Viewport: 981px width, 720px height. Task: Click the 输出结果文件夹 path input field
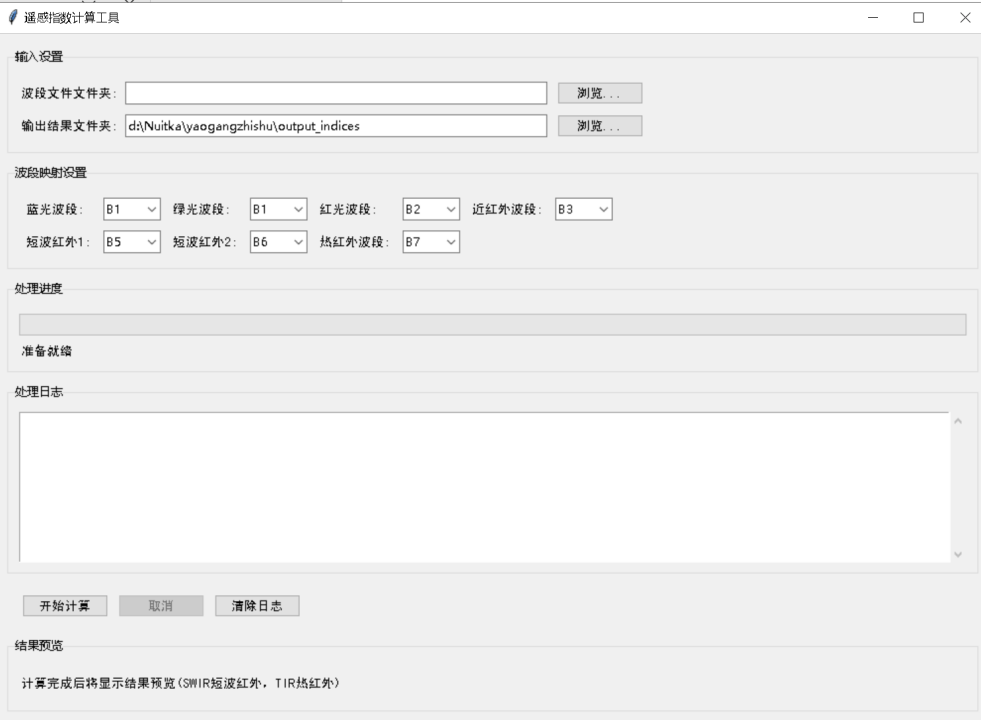336,126
